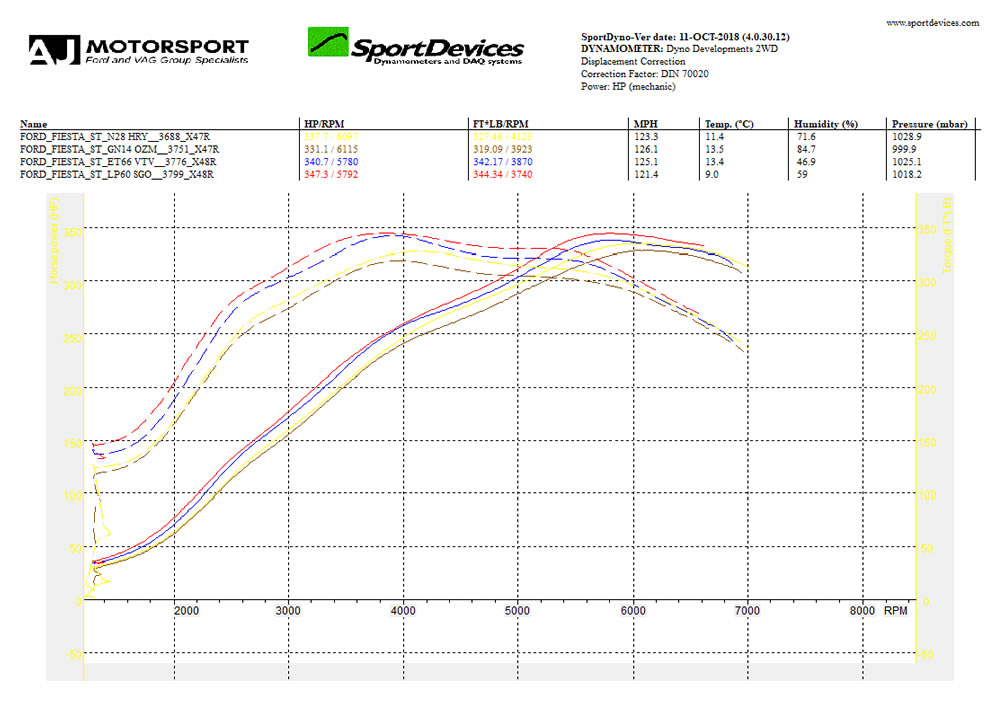
Task: Click the Pressure (mbar) column header
Action: click(x=929, y=124)
